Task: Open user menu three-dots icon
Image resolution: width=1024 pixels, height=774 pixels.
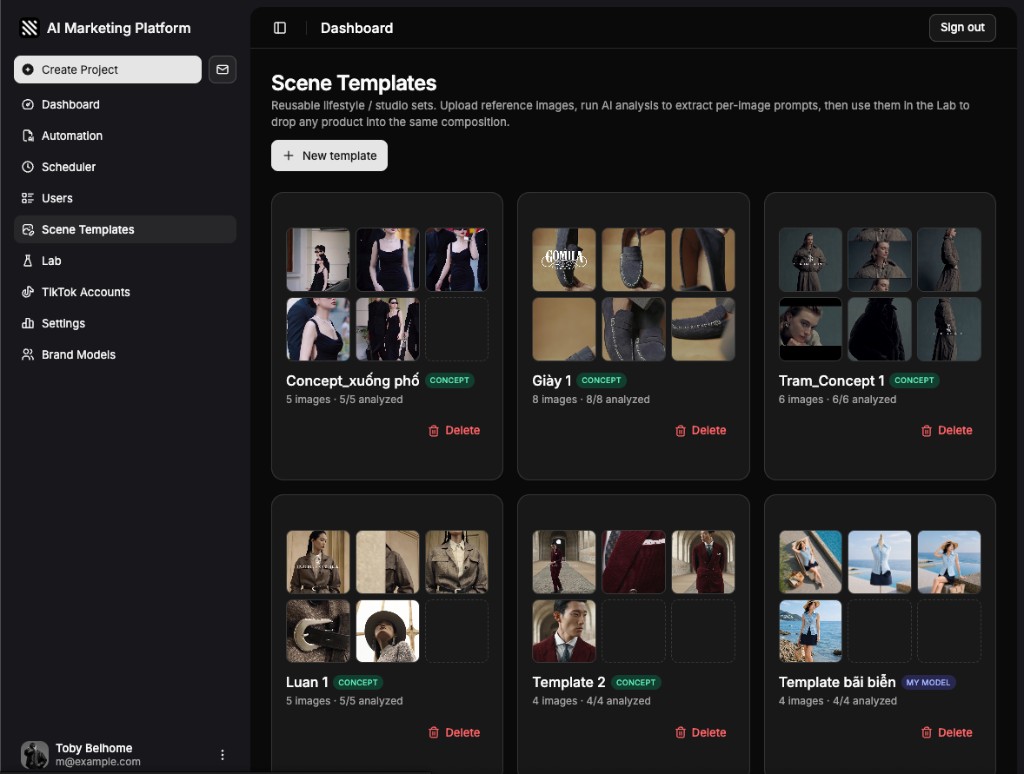Action: point(223,754)
